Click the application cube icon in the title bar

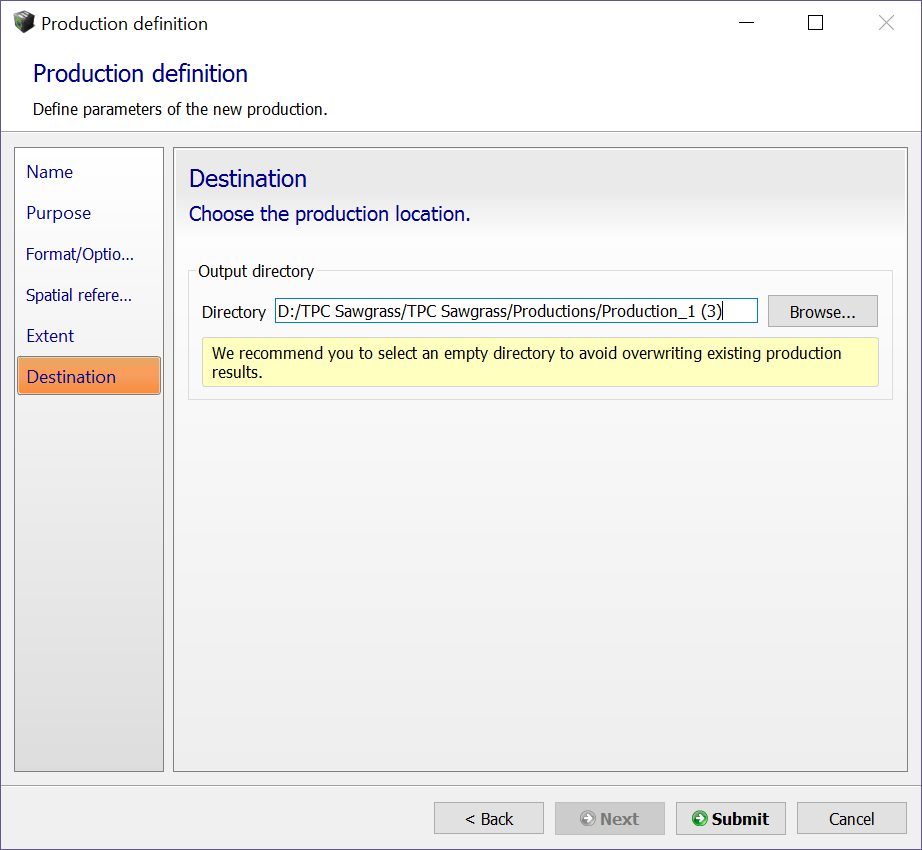(x=24, y=22)
